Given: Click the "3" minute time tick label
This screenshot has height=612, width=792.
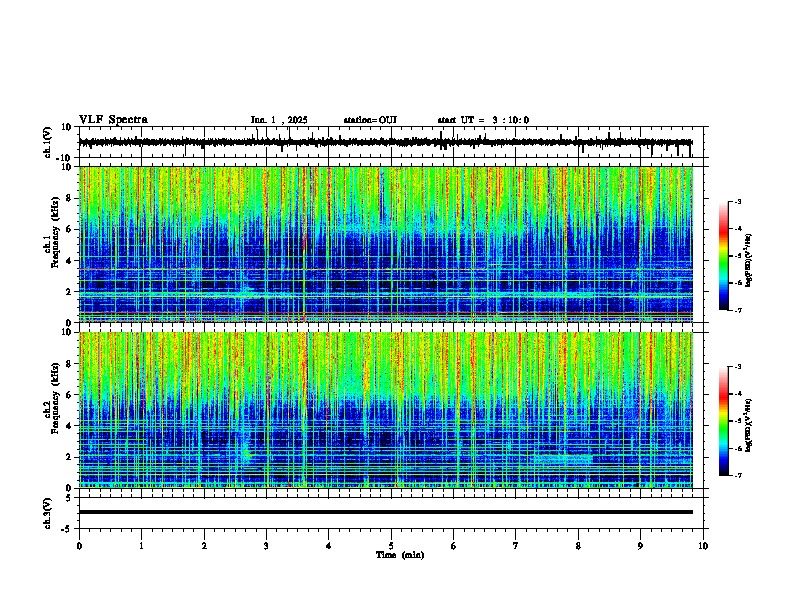Looking at the screenshot, I should click(x=266, y=546).
